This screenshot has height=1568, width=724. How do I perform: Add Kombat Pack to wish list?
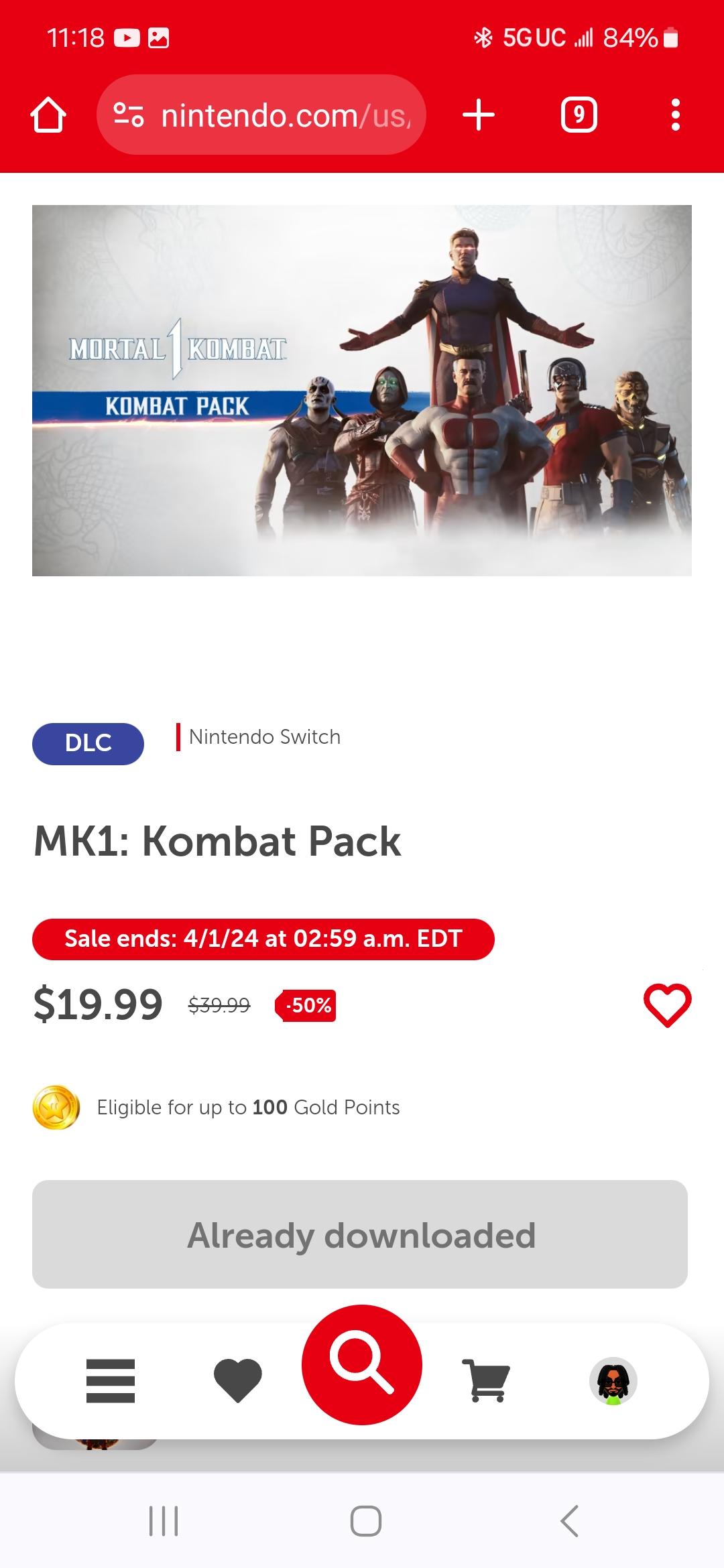[x=667, y=1005]
